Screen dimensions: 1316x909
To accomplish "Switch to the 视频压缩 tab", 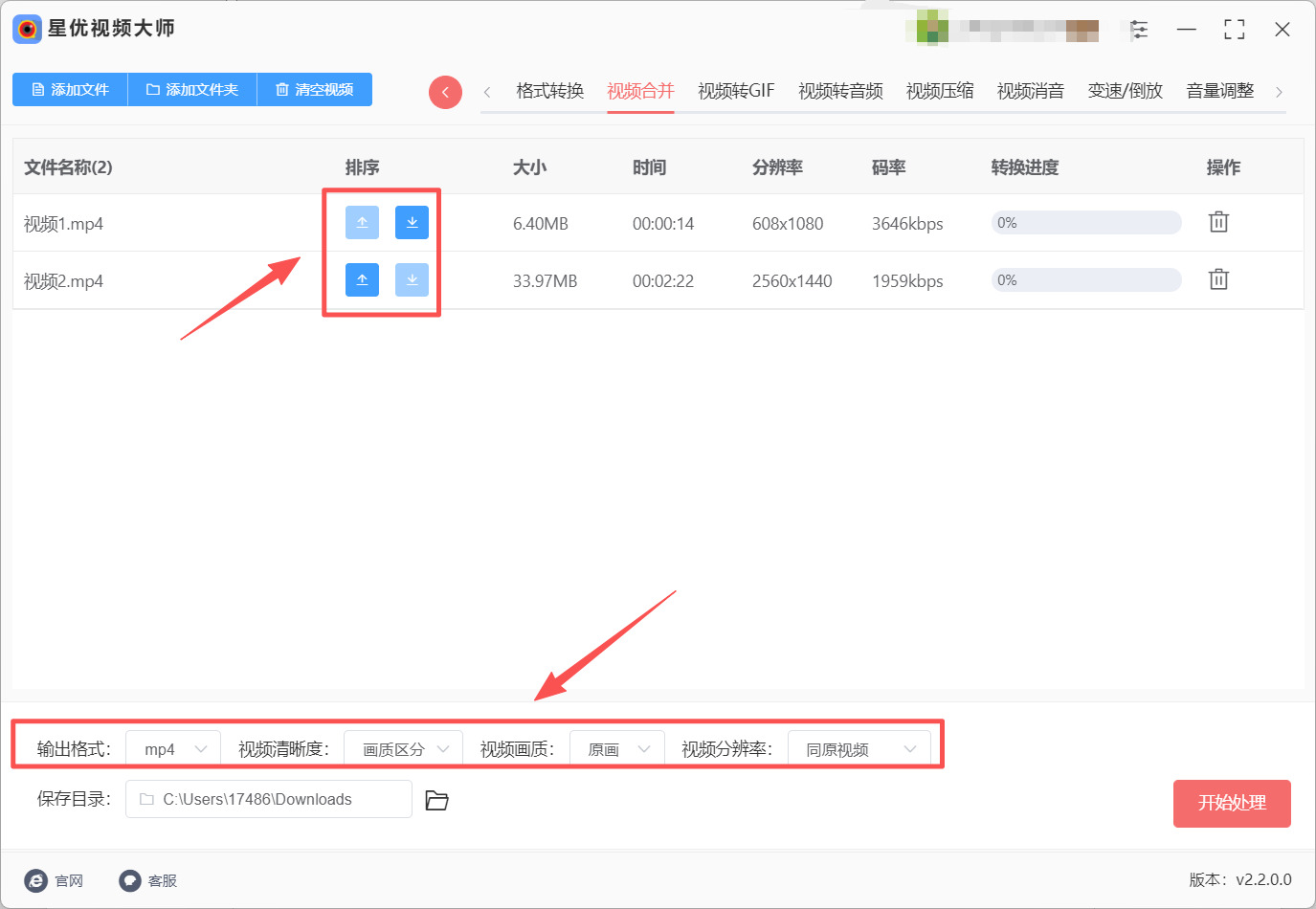I will 940,91.
